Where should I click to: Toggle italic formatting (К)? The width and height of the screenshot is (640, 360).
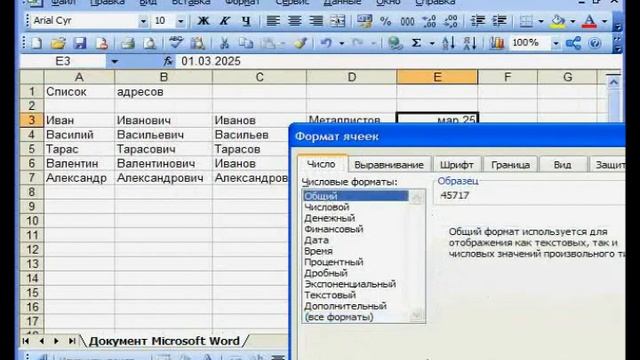(224, 21)
